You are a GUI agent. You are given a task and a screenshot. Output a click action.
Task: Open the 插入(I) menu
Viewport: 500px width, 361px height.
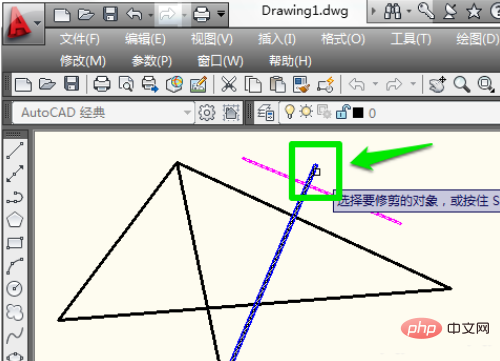277,39
